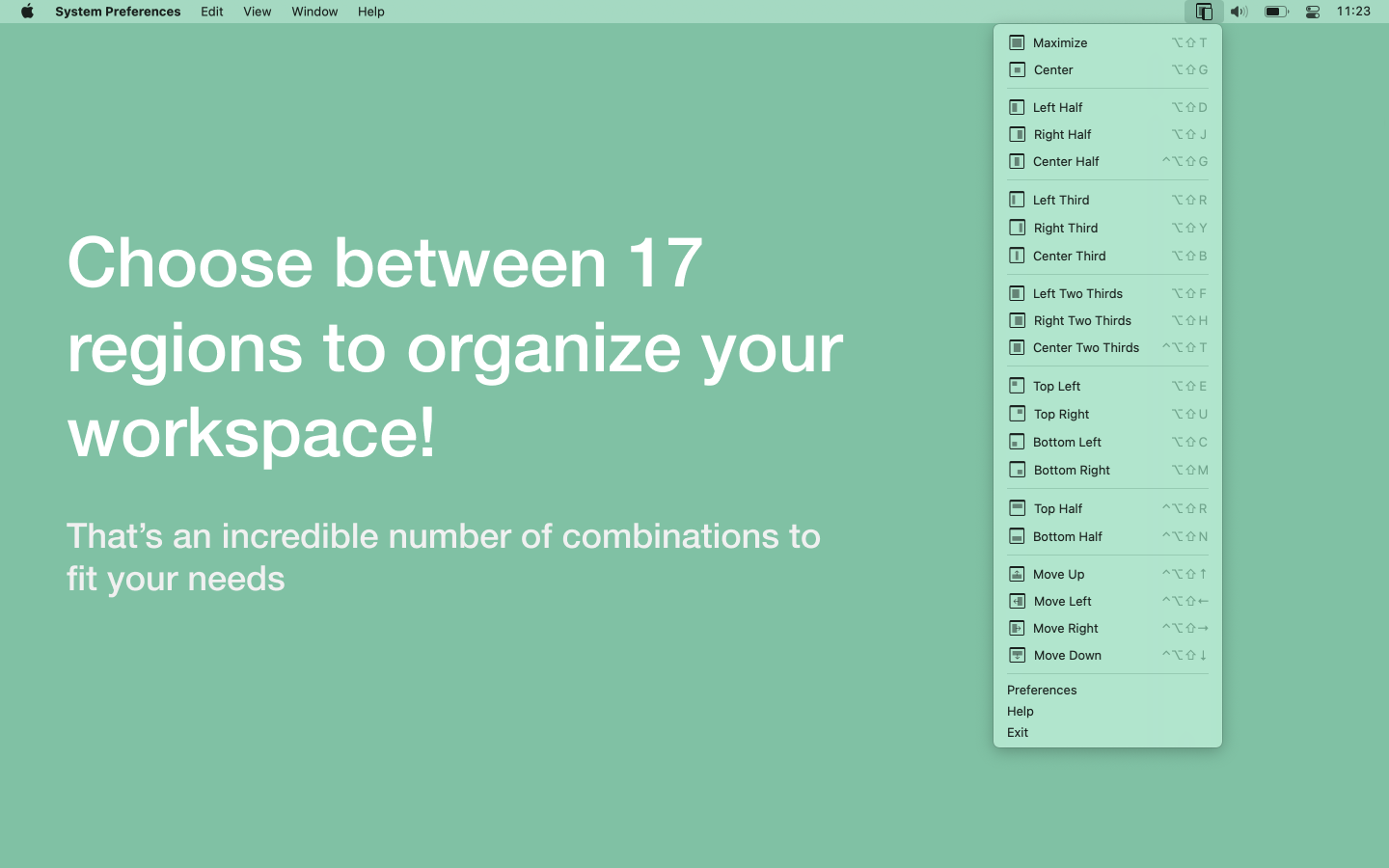Click the Right Third layout icon
The width and height of the screenshot is (1389, 868).
[1017, 228]
